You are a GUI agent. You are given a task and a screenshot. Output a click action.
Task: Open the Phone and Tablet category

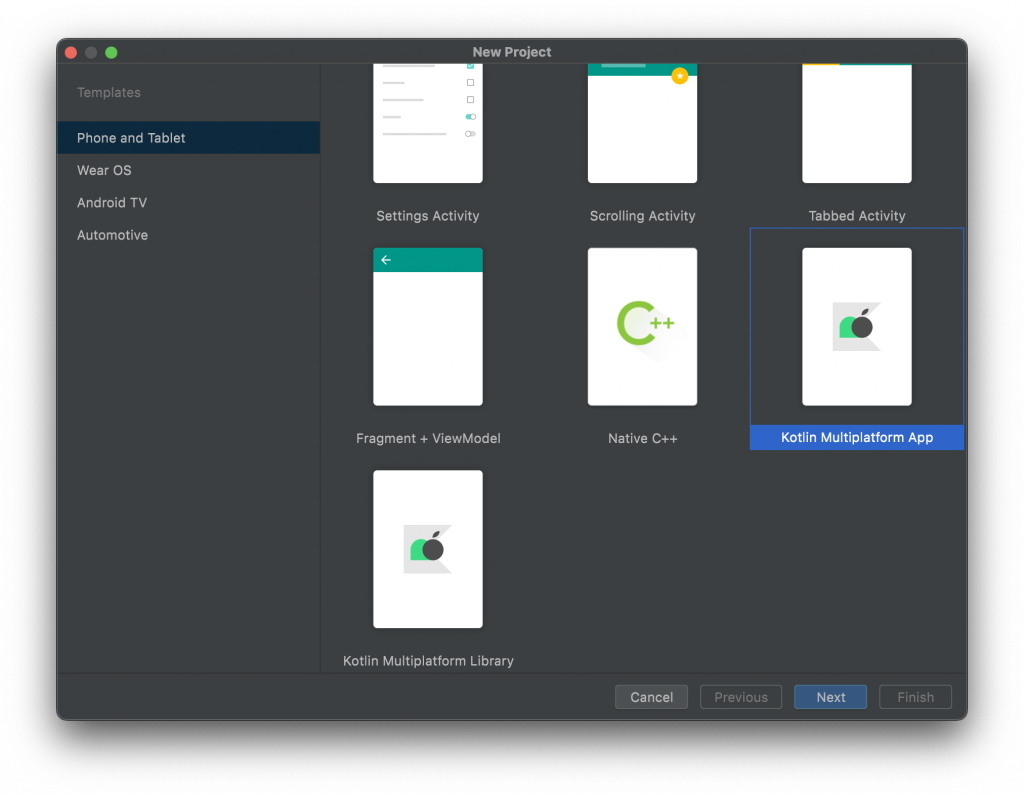(188, 138)
